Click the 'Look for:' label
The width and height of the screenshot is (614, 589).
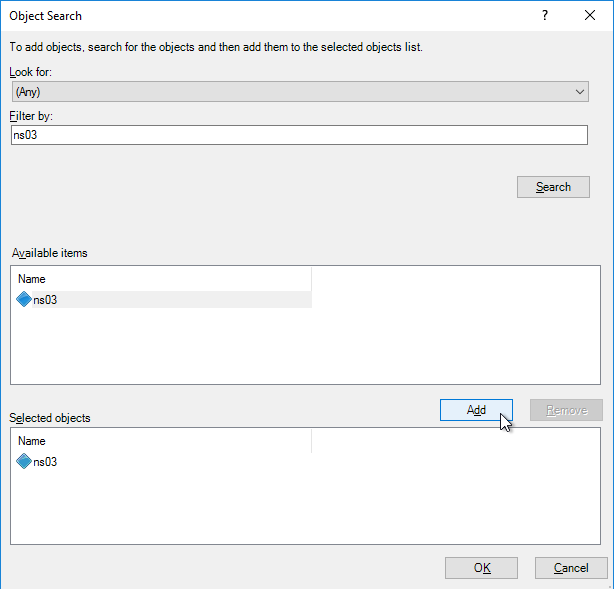31,72
